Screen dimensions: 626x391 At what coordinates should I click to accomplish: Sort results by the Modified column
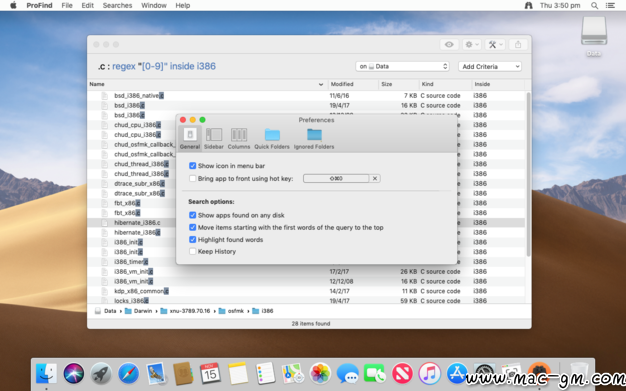tap(353, 84)
